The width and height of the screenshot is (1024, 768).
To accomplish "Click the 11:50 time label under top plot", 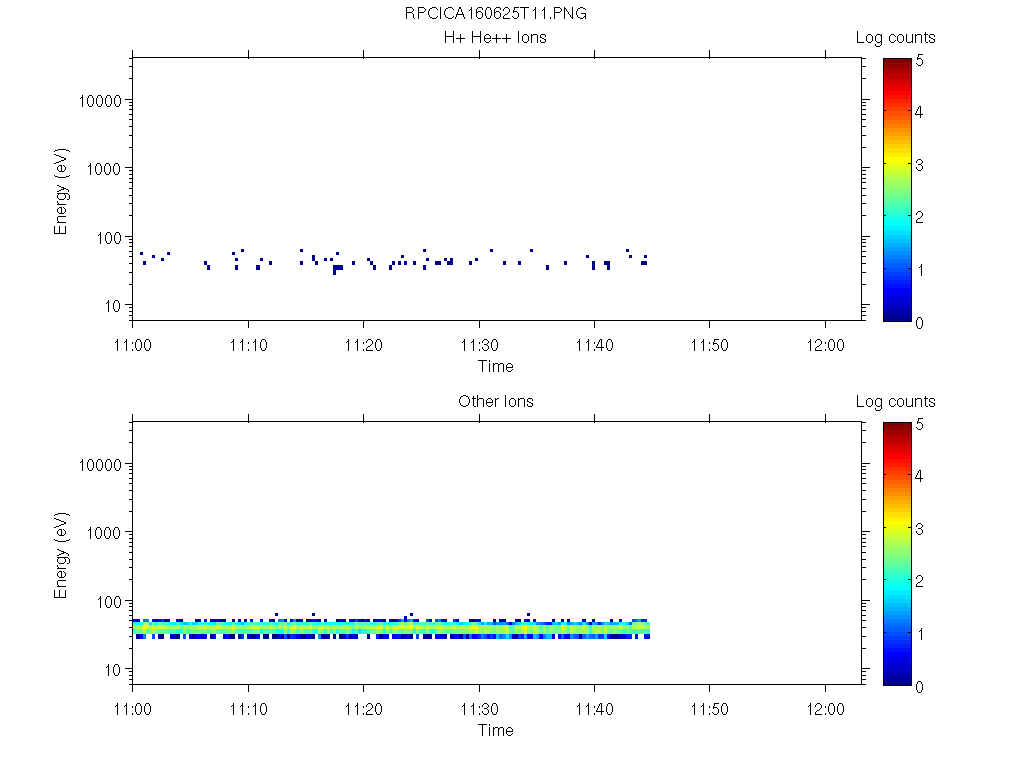I will (x=710, y=345).
